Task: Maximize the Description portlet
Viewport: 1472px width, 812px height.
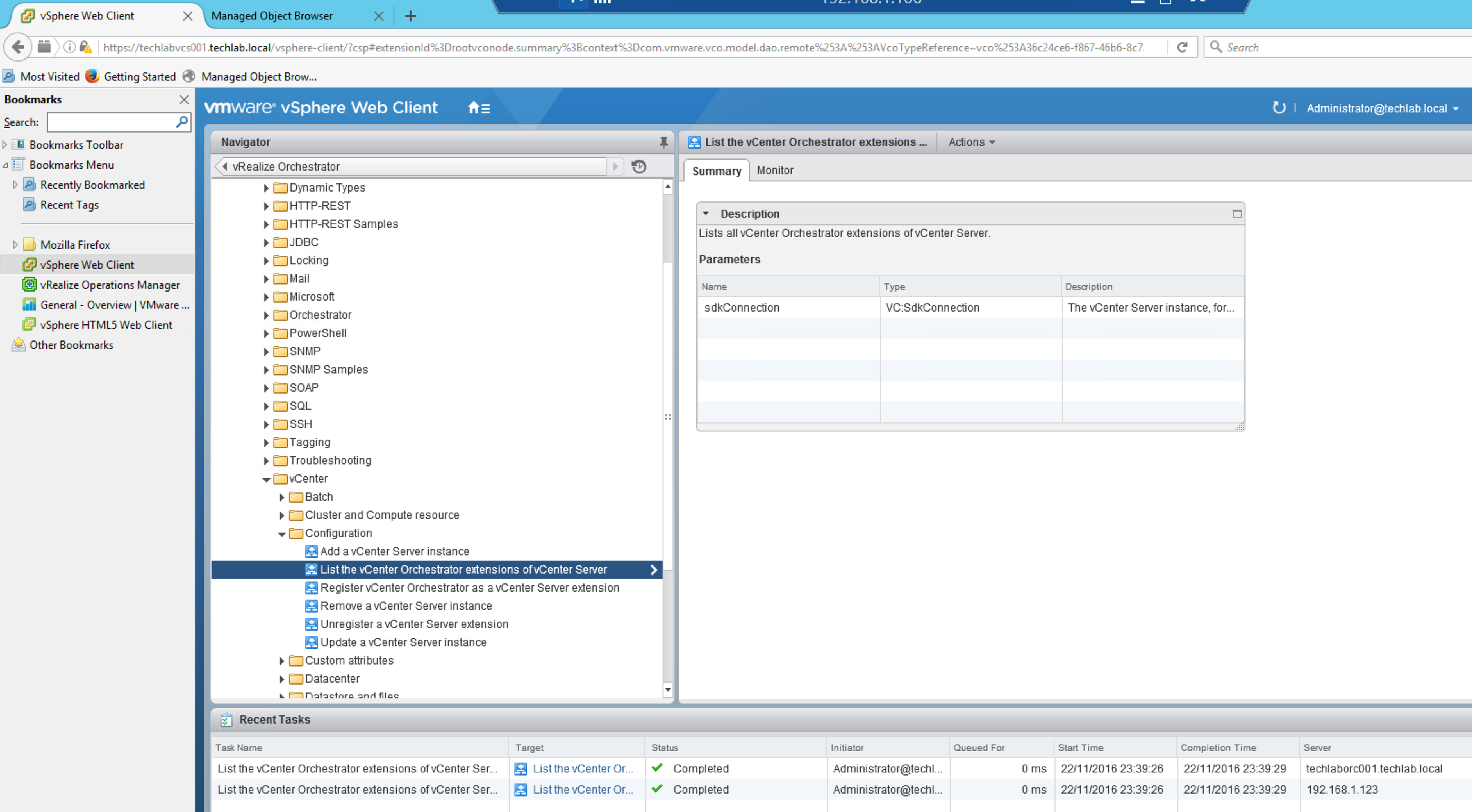Action: [x=1237, y=214]
